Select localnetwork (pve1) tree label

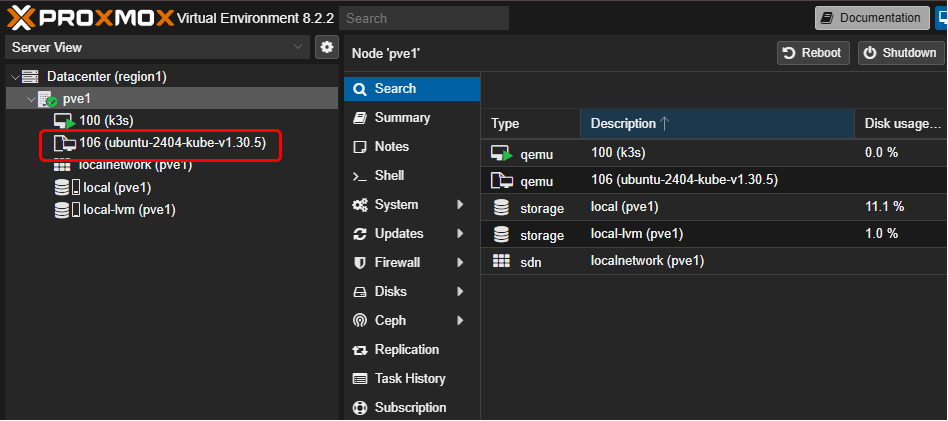(135, 166)
